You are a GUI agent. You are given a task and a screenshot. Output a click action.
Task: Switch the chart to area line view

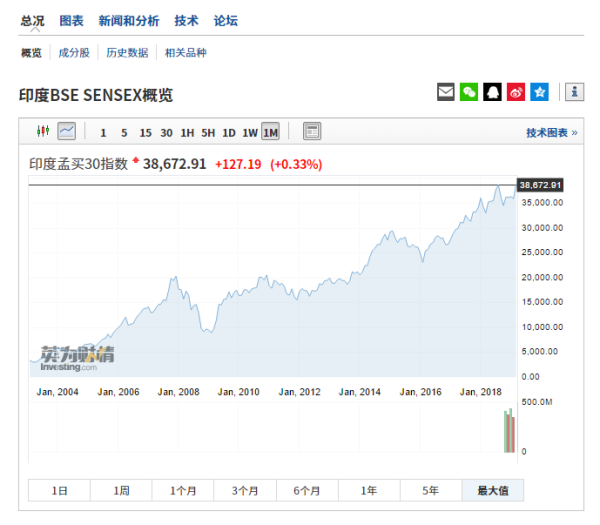click(67, 131)
